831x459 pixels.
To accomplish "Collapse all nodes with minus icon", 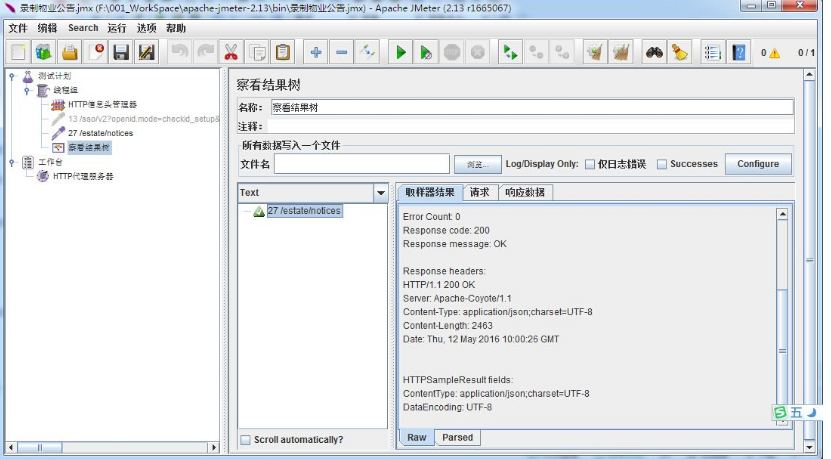I will (x=342, y=52).
